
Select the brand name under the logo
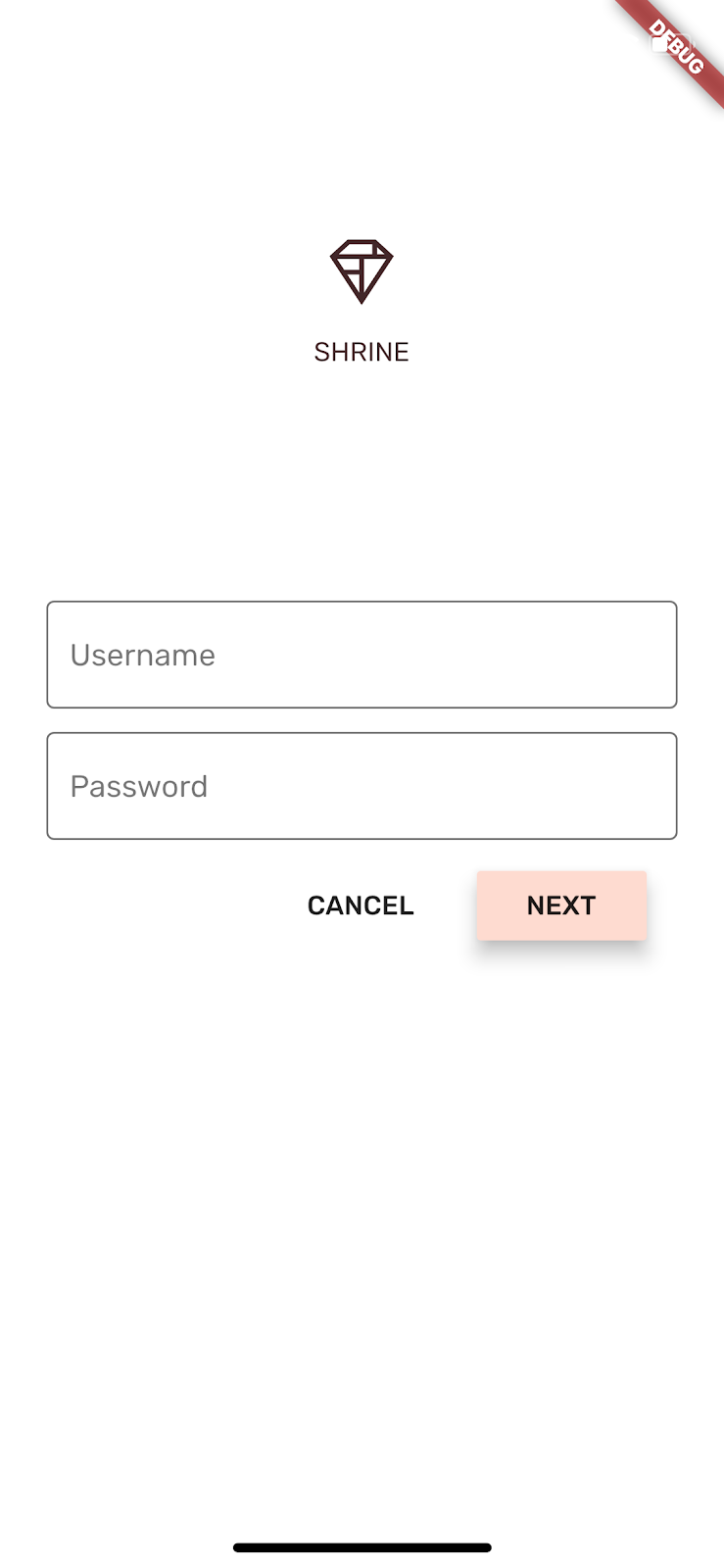click(x=362, y=352)
